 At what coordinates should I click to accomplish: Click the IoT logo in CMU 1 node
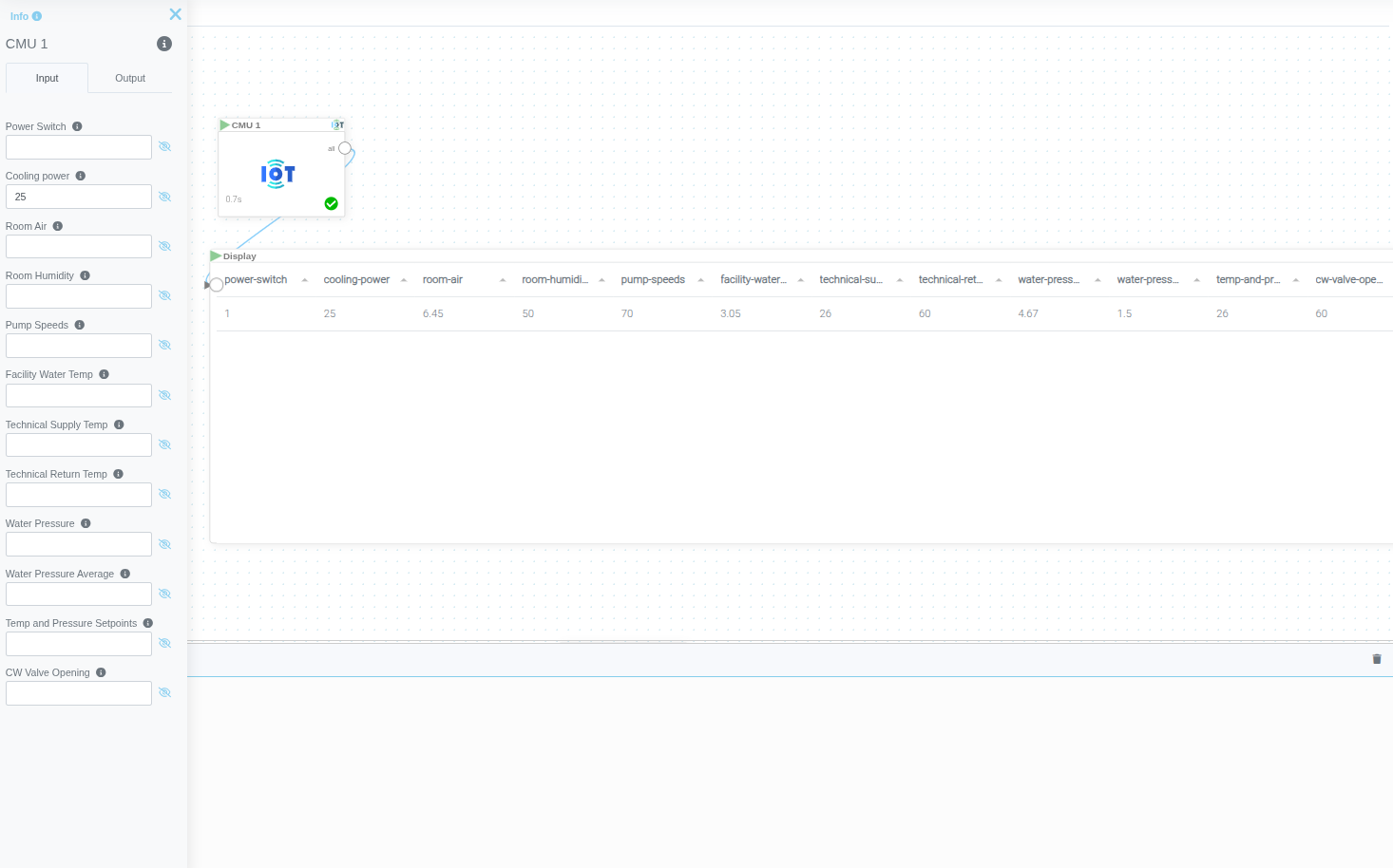click(x=277, y=174)
